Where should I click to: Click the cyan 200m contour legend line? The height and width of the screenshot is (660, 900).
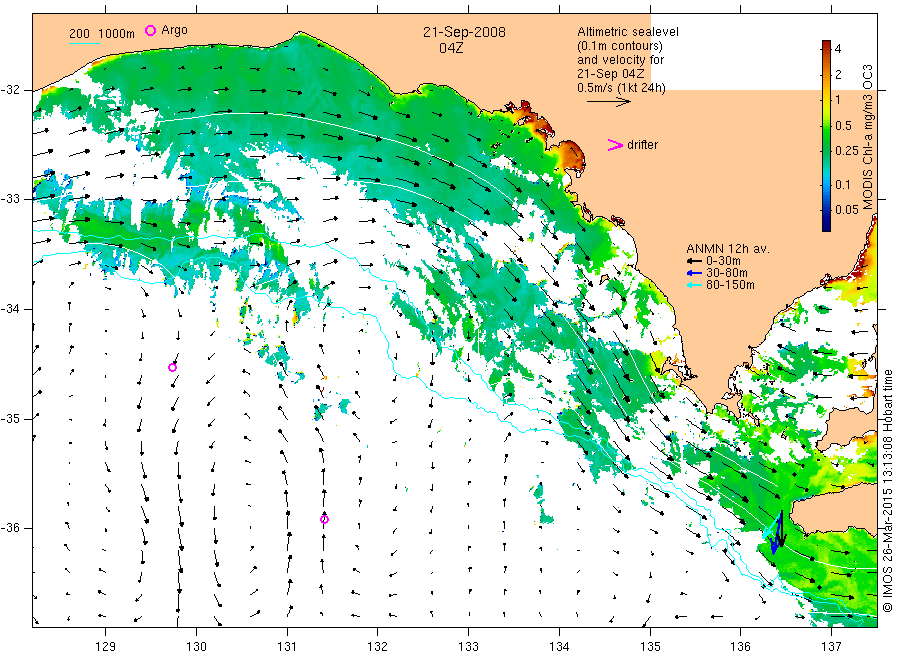(x=84, y=42)
